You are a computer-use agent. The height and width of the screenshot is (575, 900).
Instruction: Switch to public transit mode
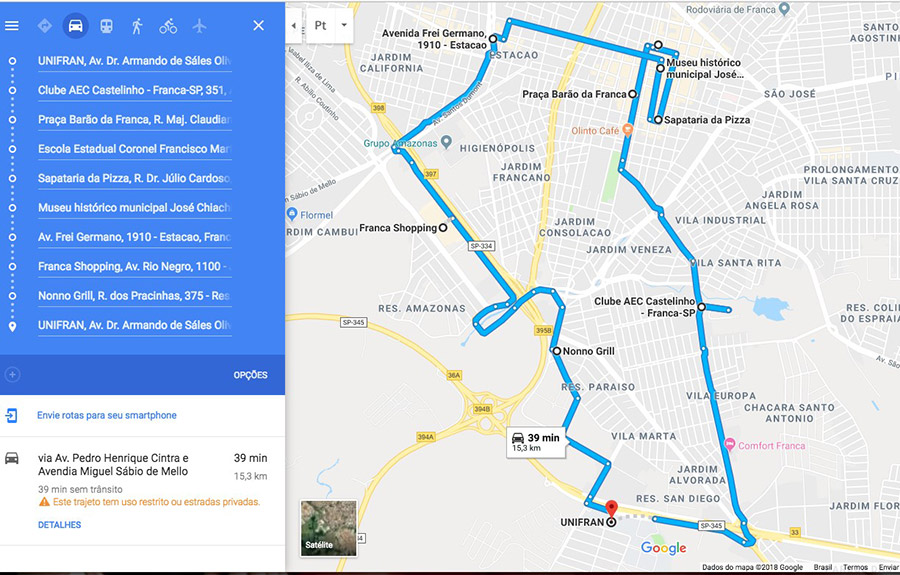106,26
